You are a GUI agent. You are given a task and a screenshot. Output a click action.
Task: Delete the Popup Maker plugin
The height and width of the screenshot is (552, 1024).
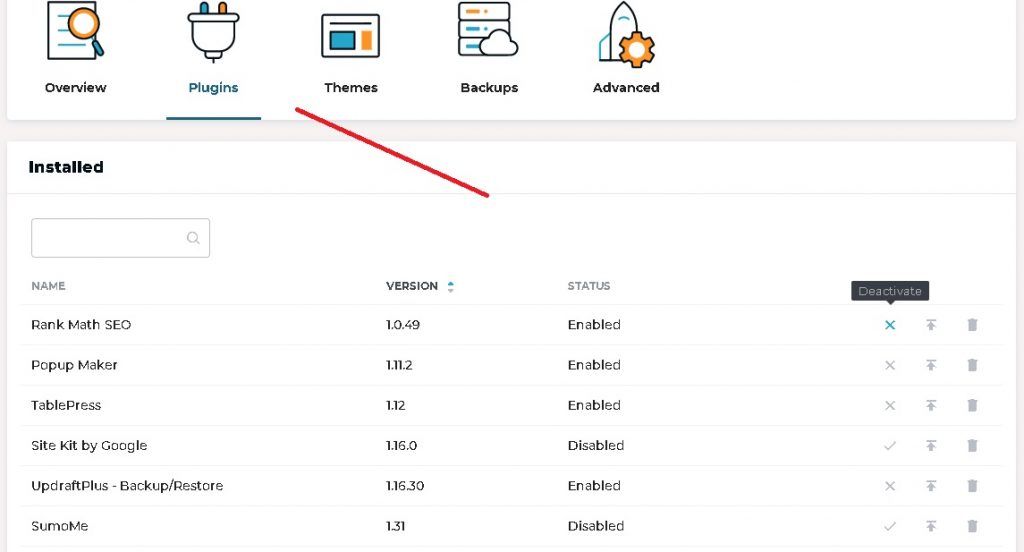click(972, 365)
